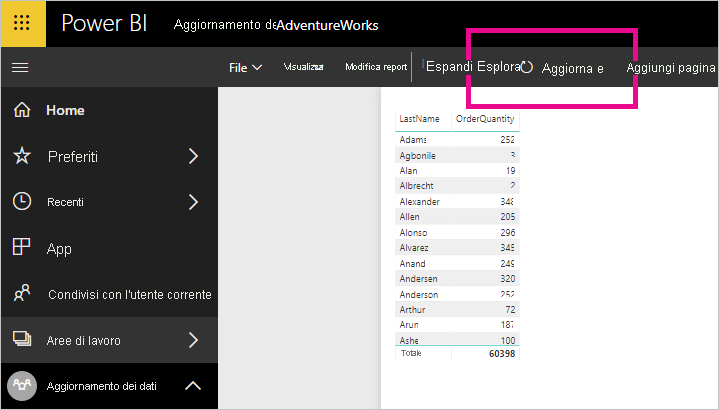Open the File dropdown menu
The width and height of the screenshot is (719, 410).
(245, 68)
